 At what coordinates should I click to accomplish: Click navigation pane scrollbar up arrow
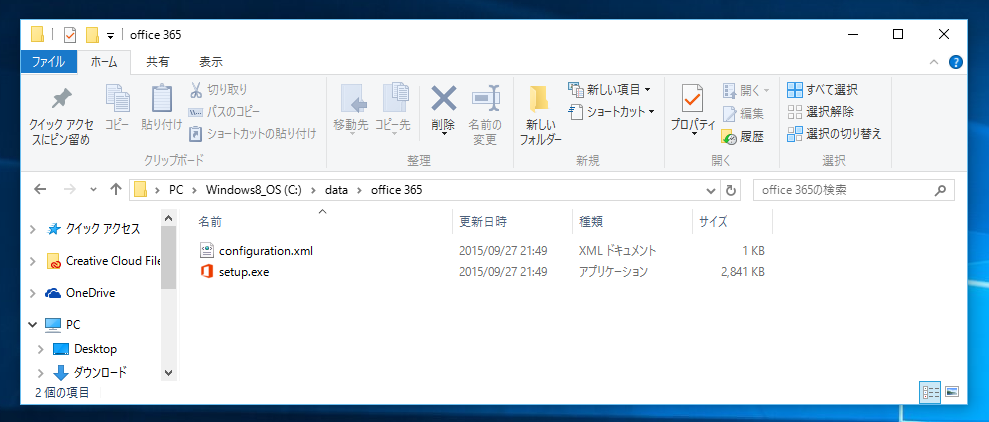168,218
